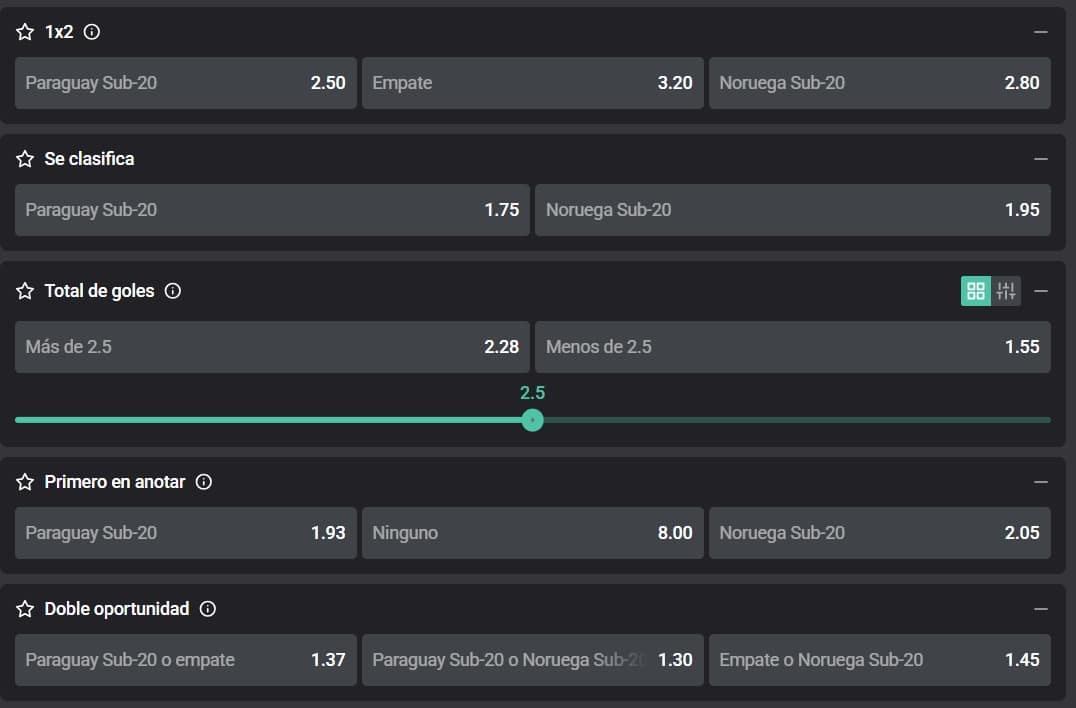Open info icon next to 1x2
1076x708 pixels.
pyautogui.click(x=92, y=32)
